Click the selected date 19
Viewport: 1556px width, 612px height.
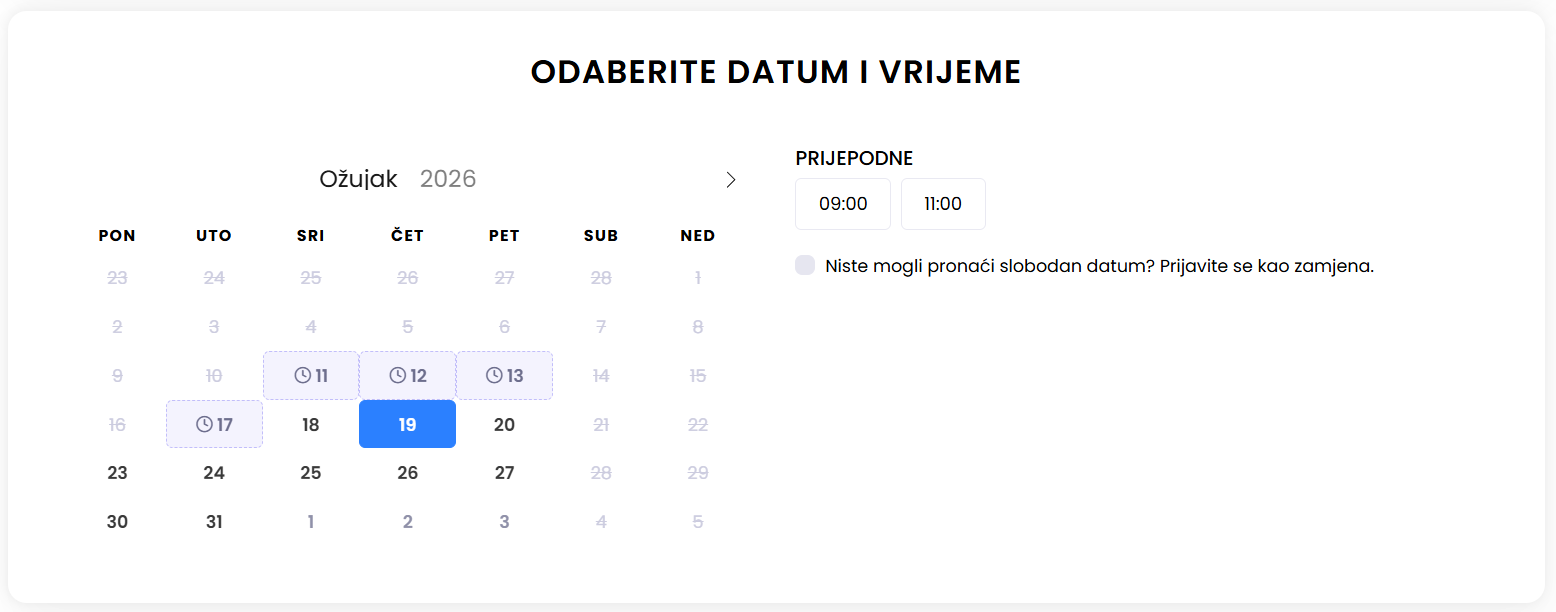[x=407, y=424]
